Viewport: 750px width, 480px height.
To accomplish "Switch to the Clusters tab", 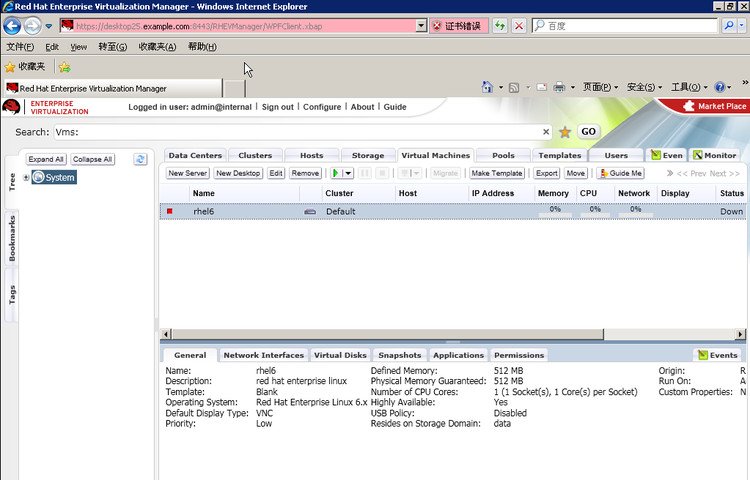I will pos(255,155).
